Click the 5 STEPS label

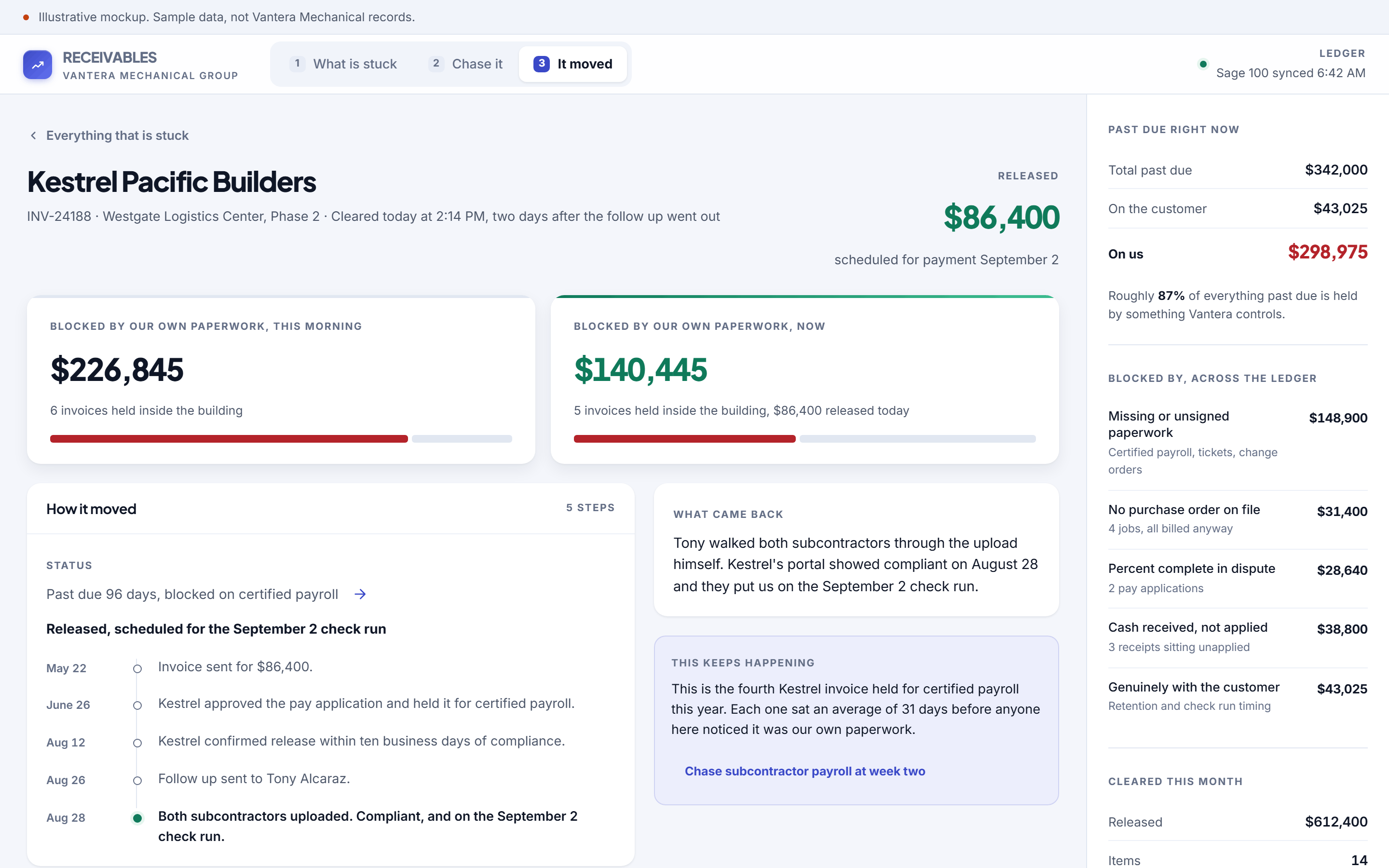[590, 507]
